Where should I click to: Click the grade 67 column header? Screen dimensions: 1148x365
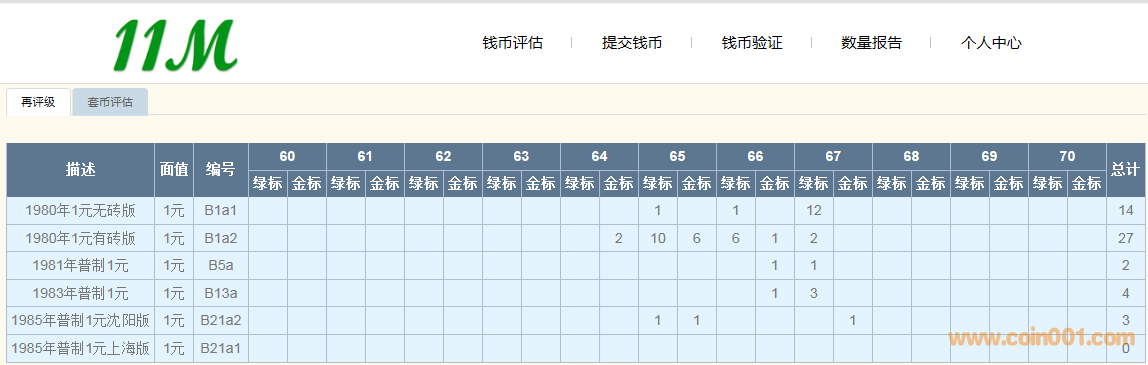(x=833, y=156)
